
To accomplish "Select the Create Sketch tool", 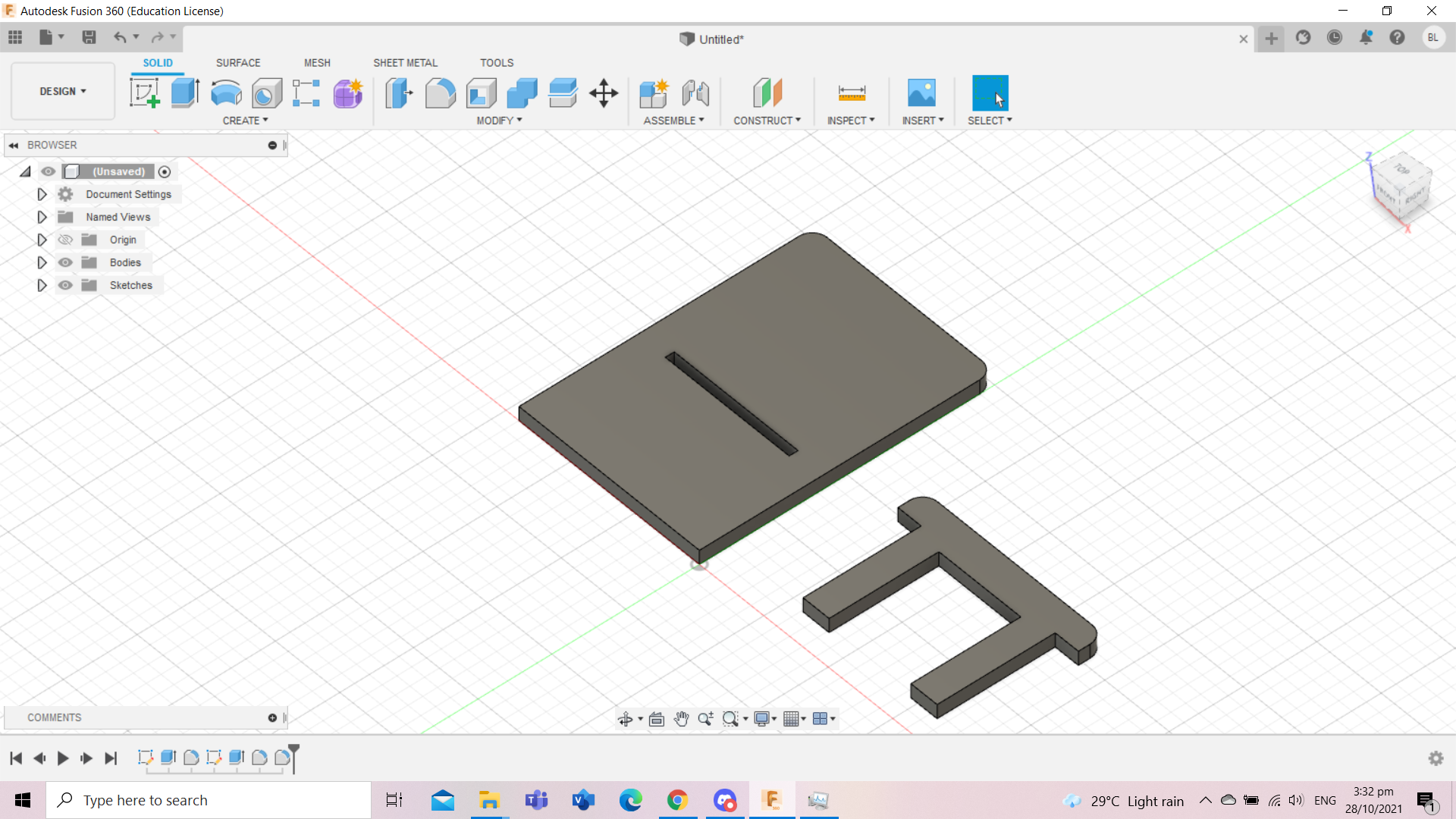I will 145,93.
